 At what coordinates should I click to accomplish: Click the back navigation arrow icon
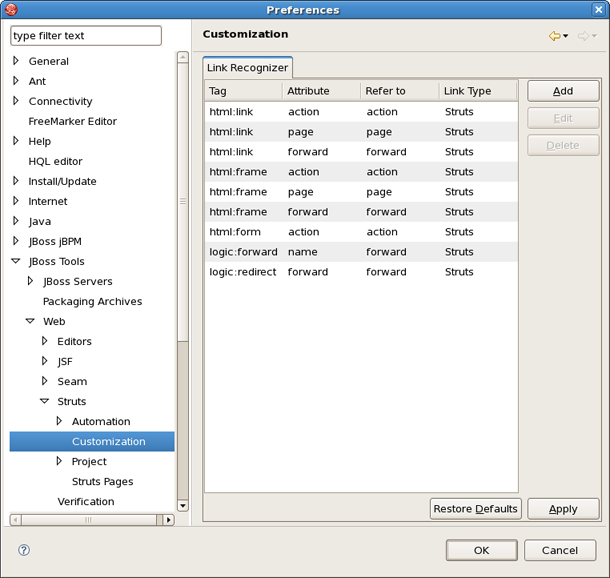pos(554,36)
